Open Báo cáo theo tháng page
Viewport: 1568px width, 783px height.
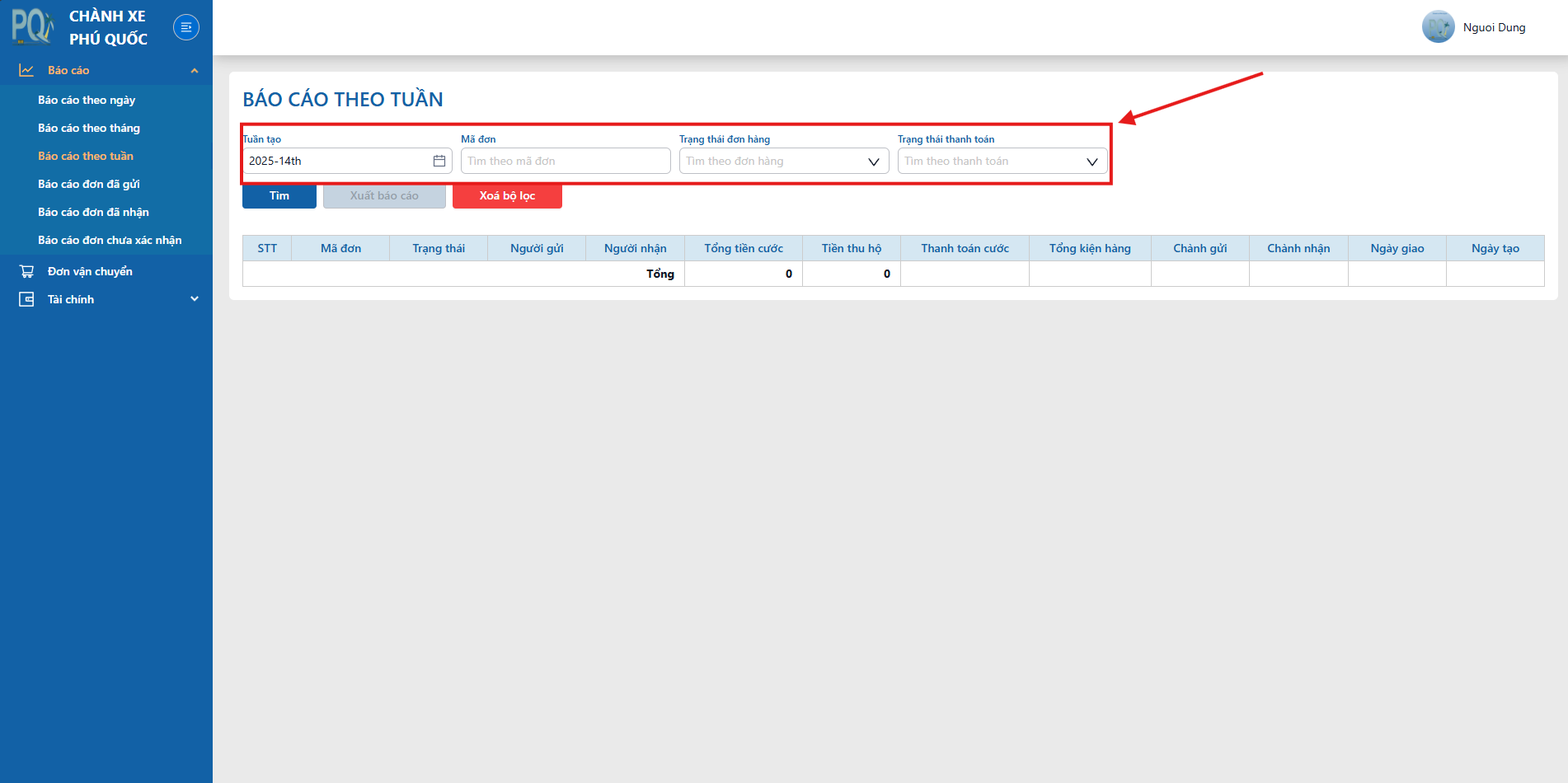pyautogui.click(x=89, y=128)
